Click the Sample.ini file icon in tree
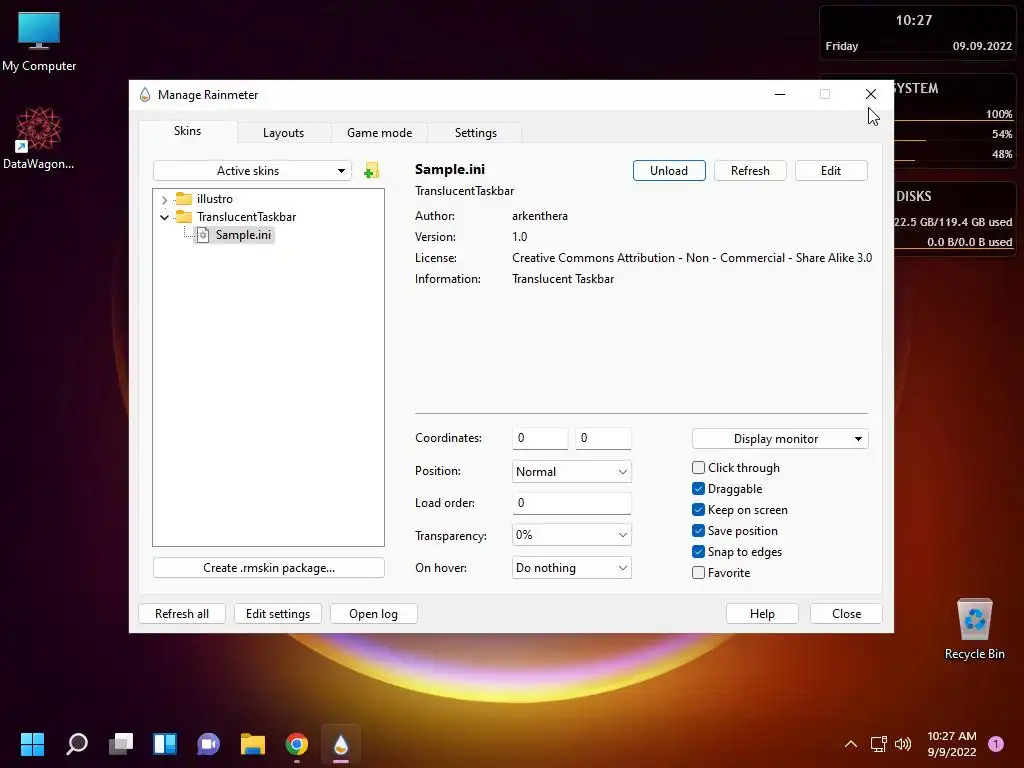Screen dimensions: 1024x768 point(203,235)
